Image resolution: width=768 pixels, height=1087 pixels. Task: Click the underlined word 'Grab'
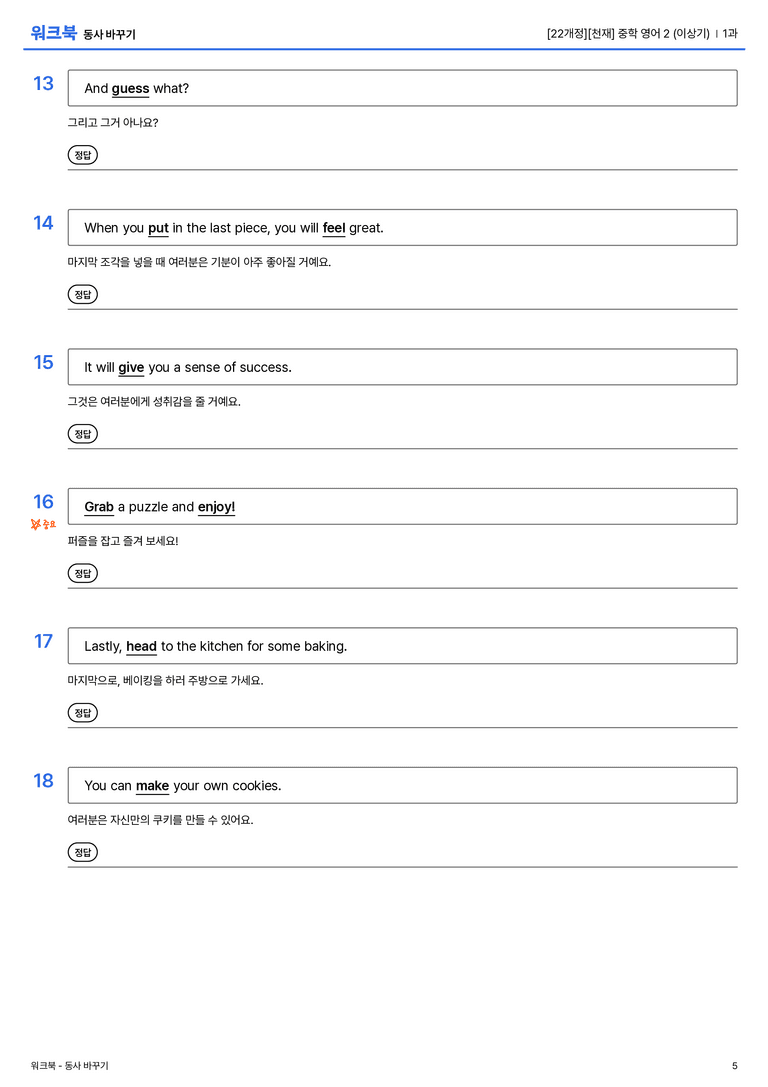point(99,507)
